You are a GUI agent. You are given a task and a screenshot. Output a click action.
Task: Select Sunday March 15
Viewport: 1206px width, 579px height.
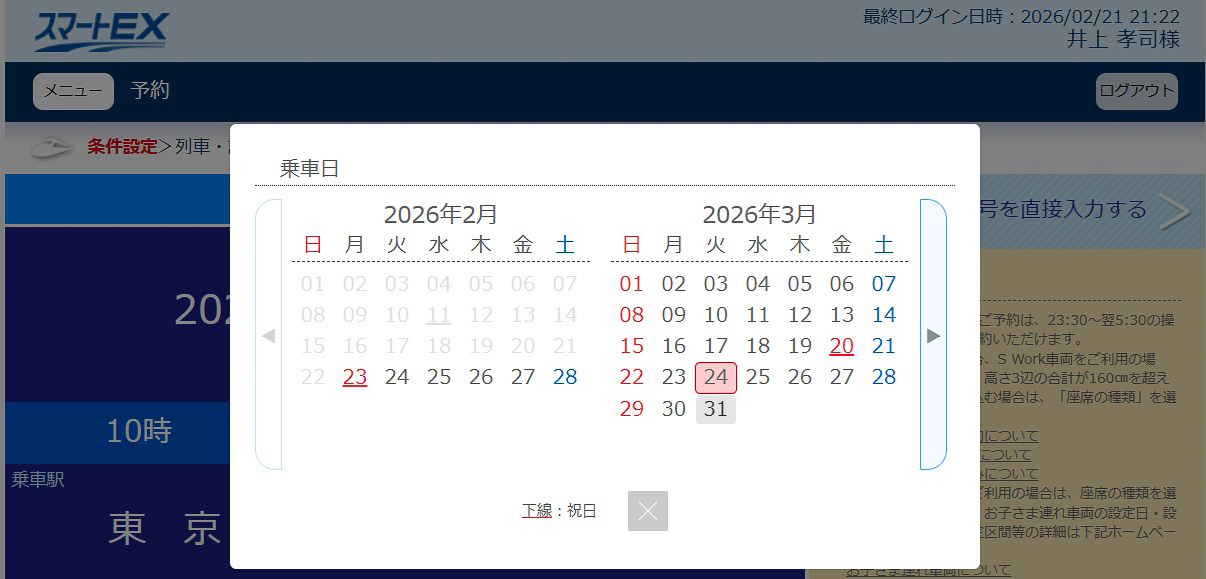[632, 346]
